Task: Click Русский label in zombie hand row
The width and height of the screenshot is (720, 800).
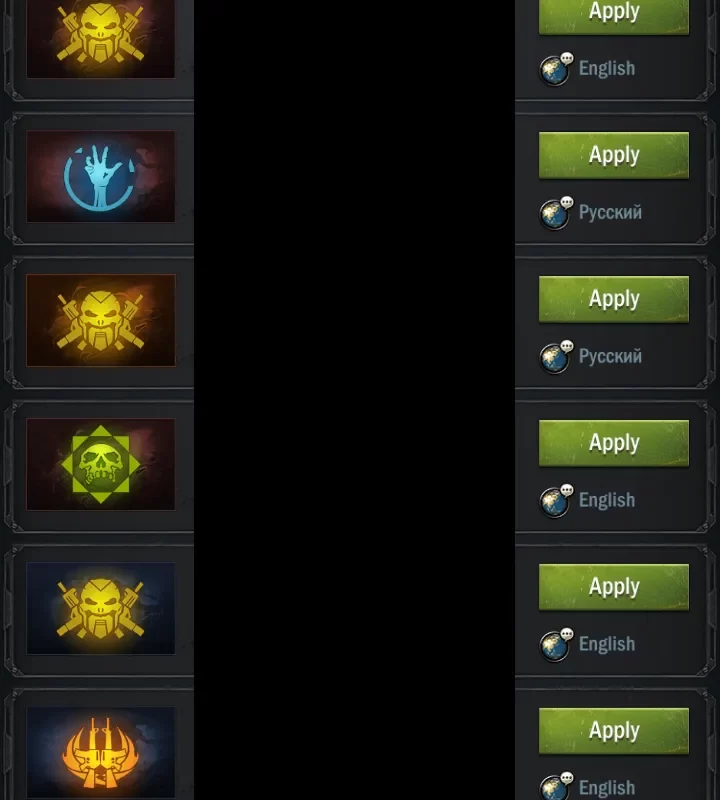Action: 610,212
